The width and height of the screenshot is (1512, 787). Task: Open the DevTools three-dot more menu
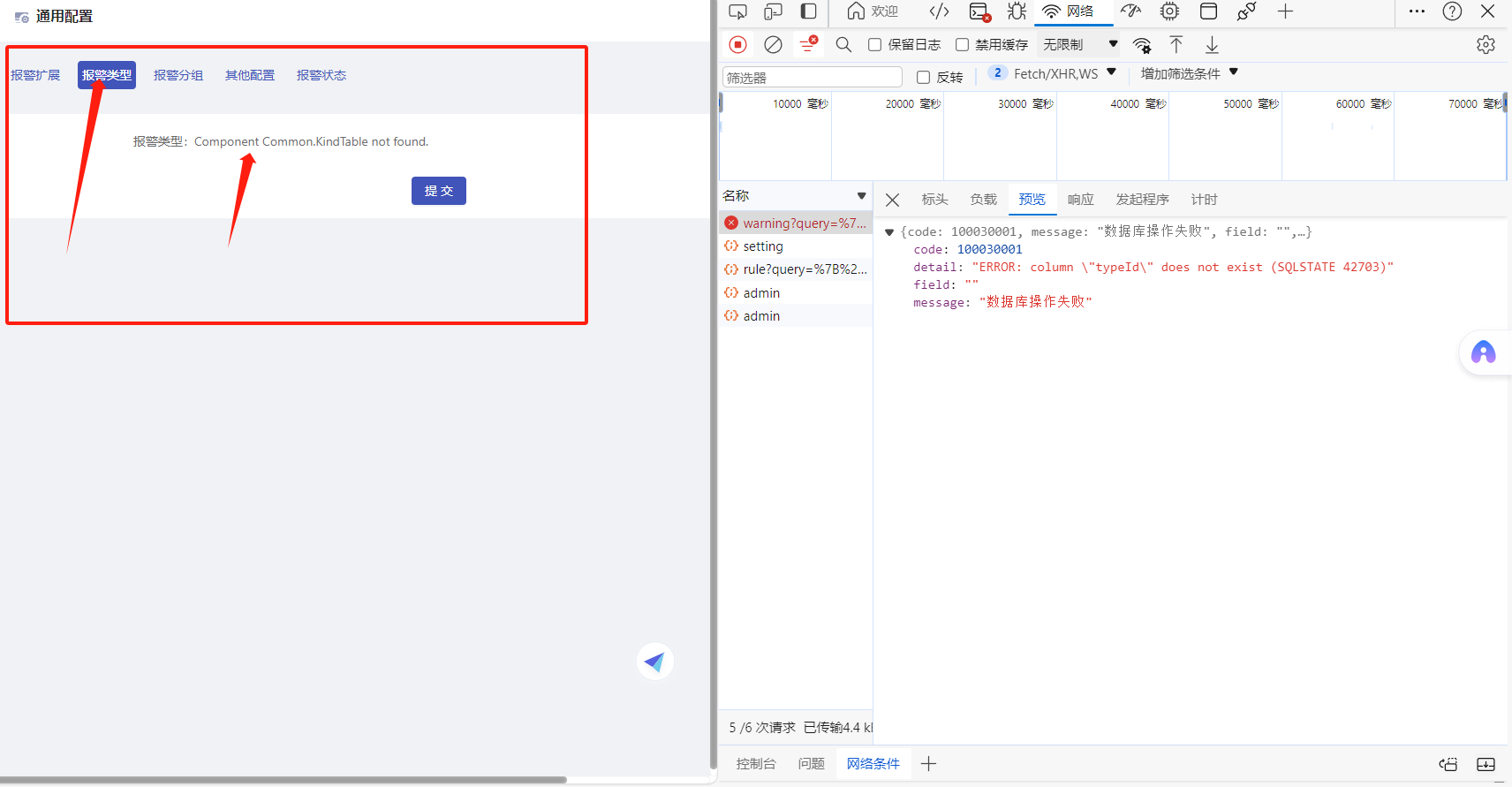(1417, 11)
